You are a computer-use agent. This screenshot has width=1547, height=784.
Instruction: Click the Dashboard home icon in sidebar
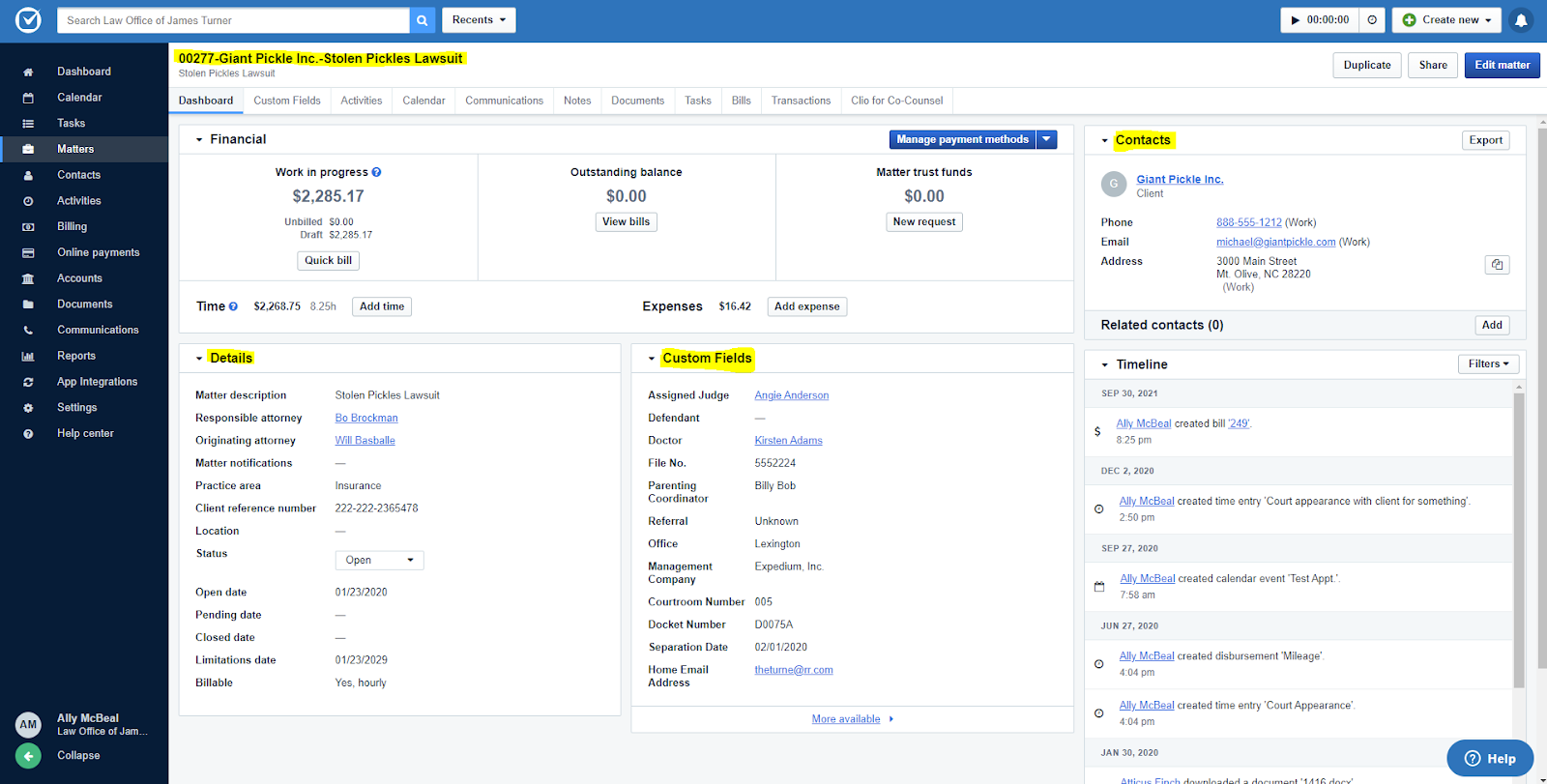pyautogui.click(x=28, y=72)
